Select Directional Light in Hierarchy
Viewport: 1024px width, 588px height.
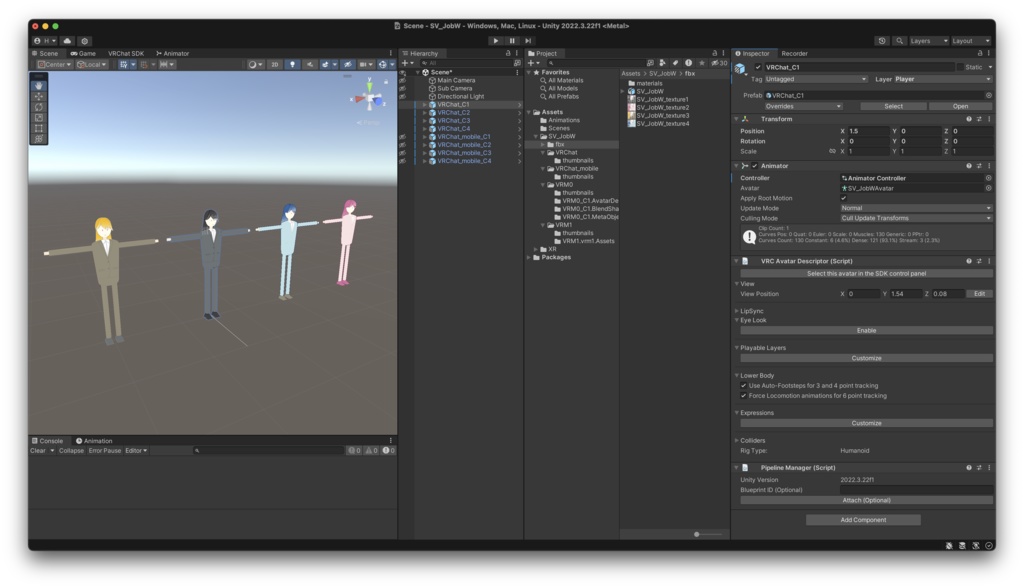click(460, 96)
